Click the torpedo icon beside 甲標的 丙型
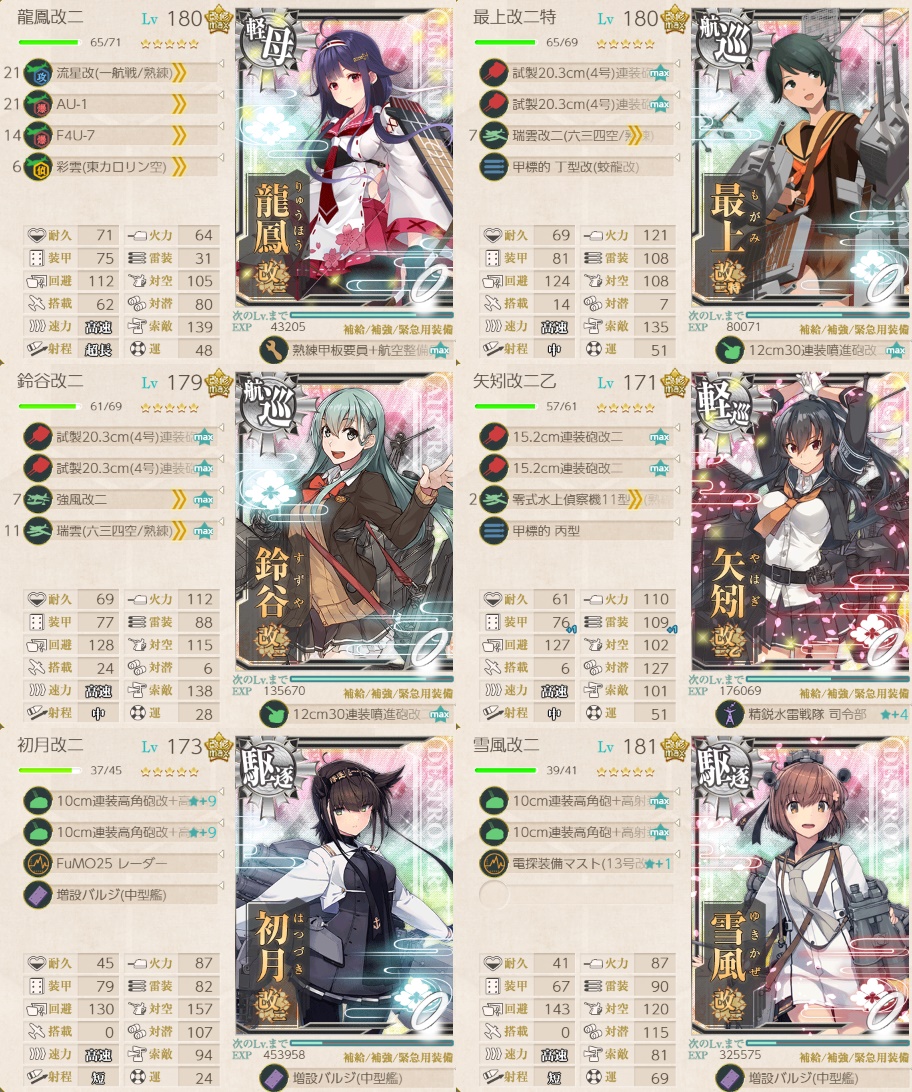The width and height of the screenshot is (912, 1092). click(x=494, y=531)
